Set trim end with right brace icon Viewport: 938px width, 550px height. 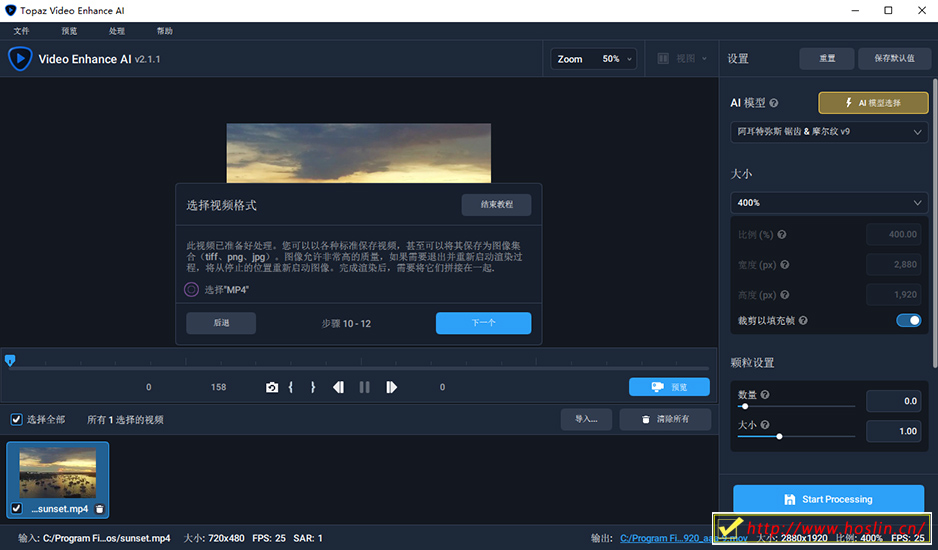[313, 387]
